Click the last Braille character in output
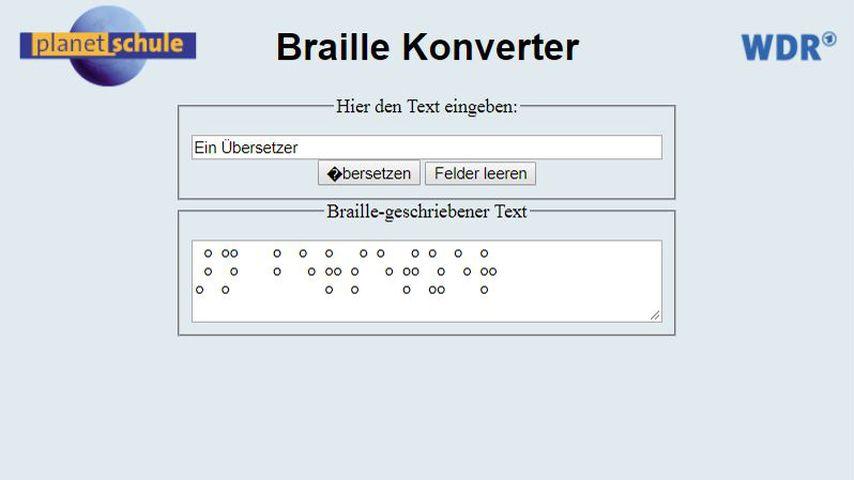This screenshot has width=854, height=480. 485,271
